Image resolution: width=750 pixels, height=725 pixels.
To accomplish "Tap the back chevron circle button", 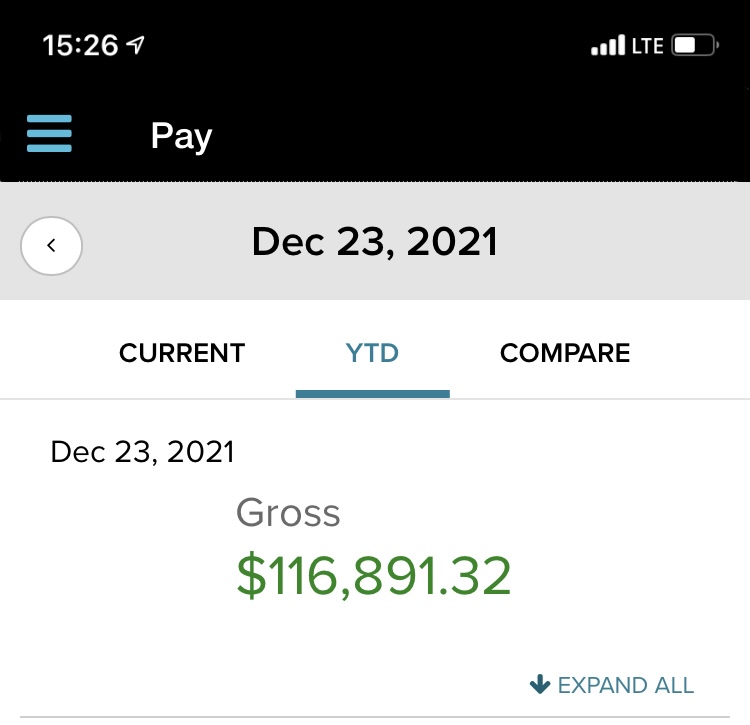I will 51,245.
